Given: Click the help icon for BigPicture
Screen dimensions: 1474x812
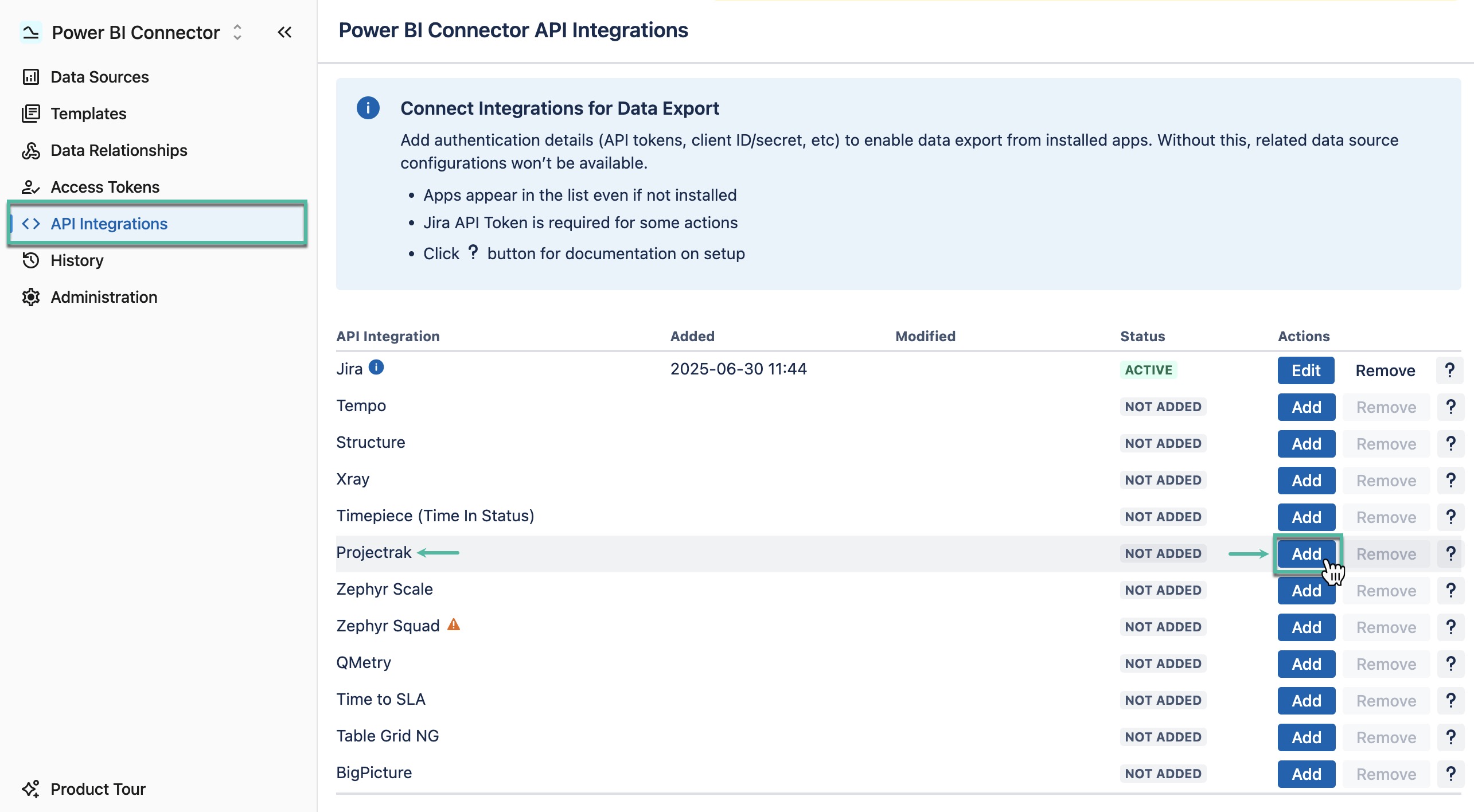Looking at the screenshot, I should pyautogui.click(x=1450, y=773).
